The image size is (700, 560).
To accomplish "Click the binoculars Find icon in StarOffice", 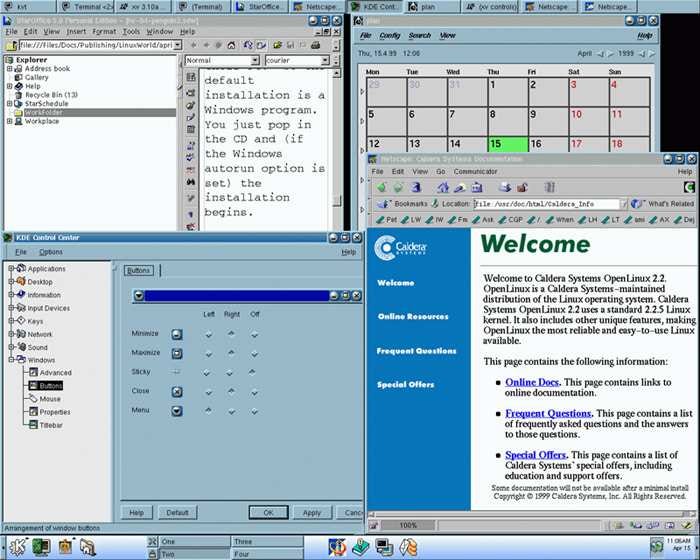I will (191, 182).
